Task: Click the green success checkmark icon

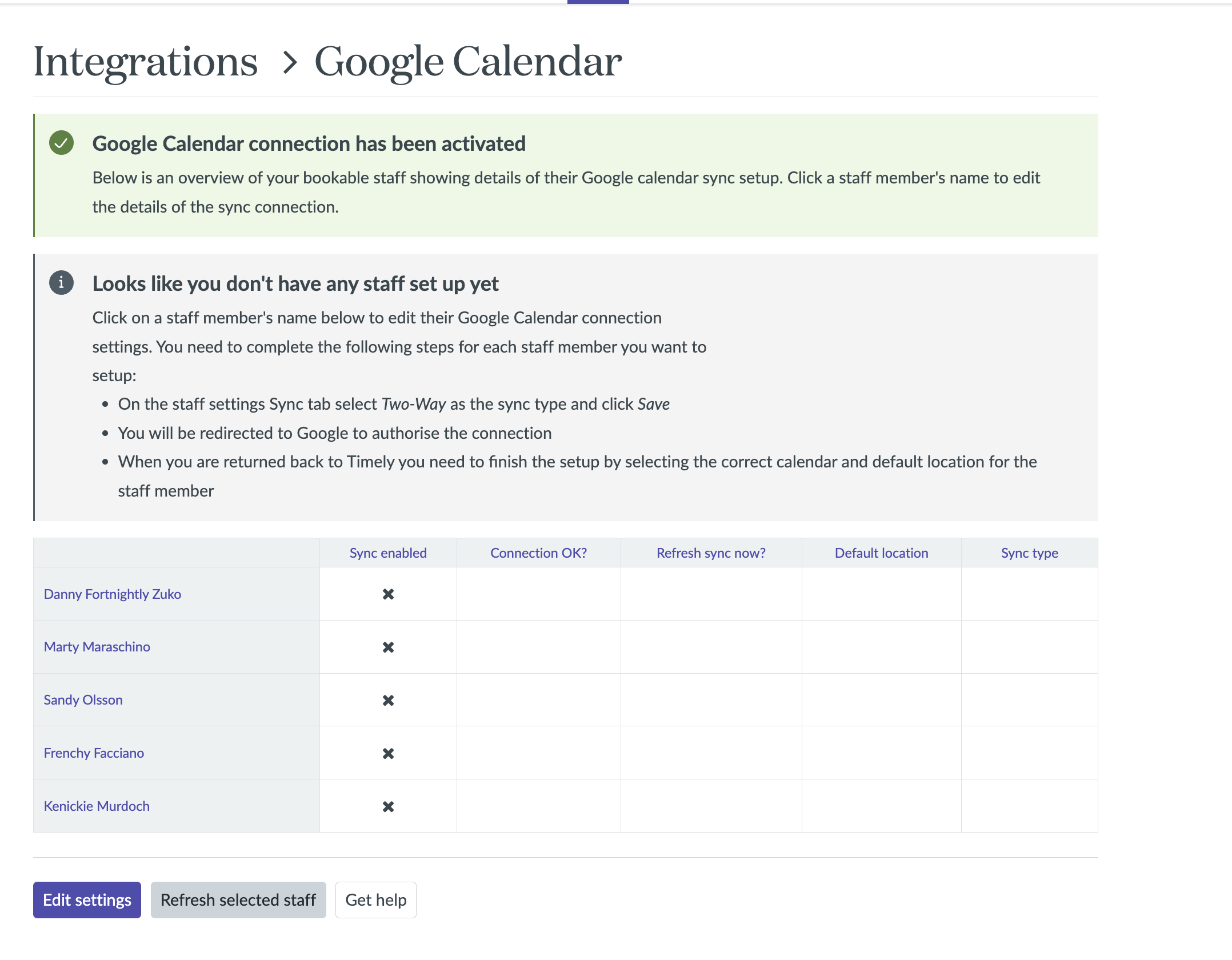Action: pyautogui.click(x=61, y=143)
